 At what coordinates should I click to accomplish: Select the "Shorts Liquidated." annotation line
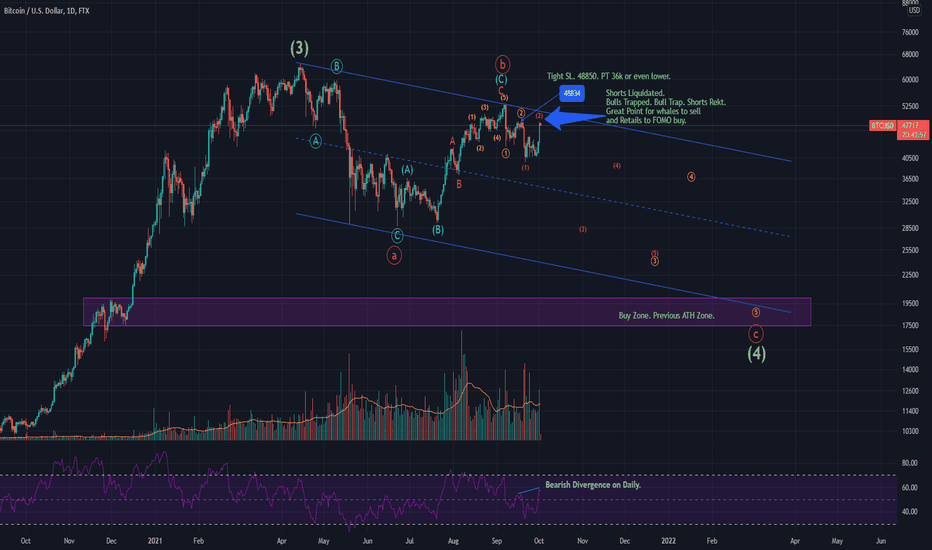635,93
